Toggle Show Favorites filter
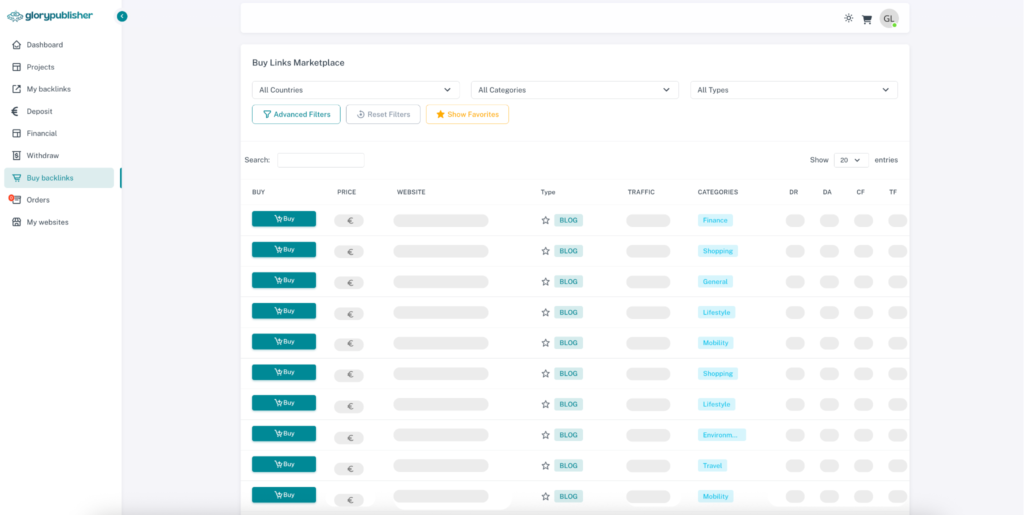1024x515 pixels. 468,114
